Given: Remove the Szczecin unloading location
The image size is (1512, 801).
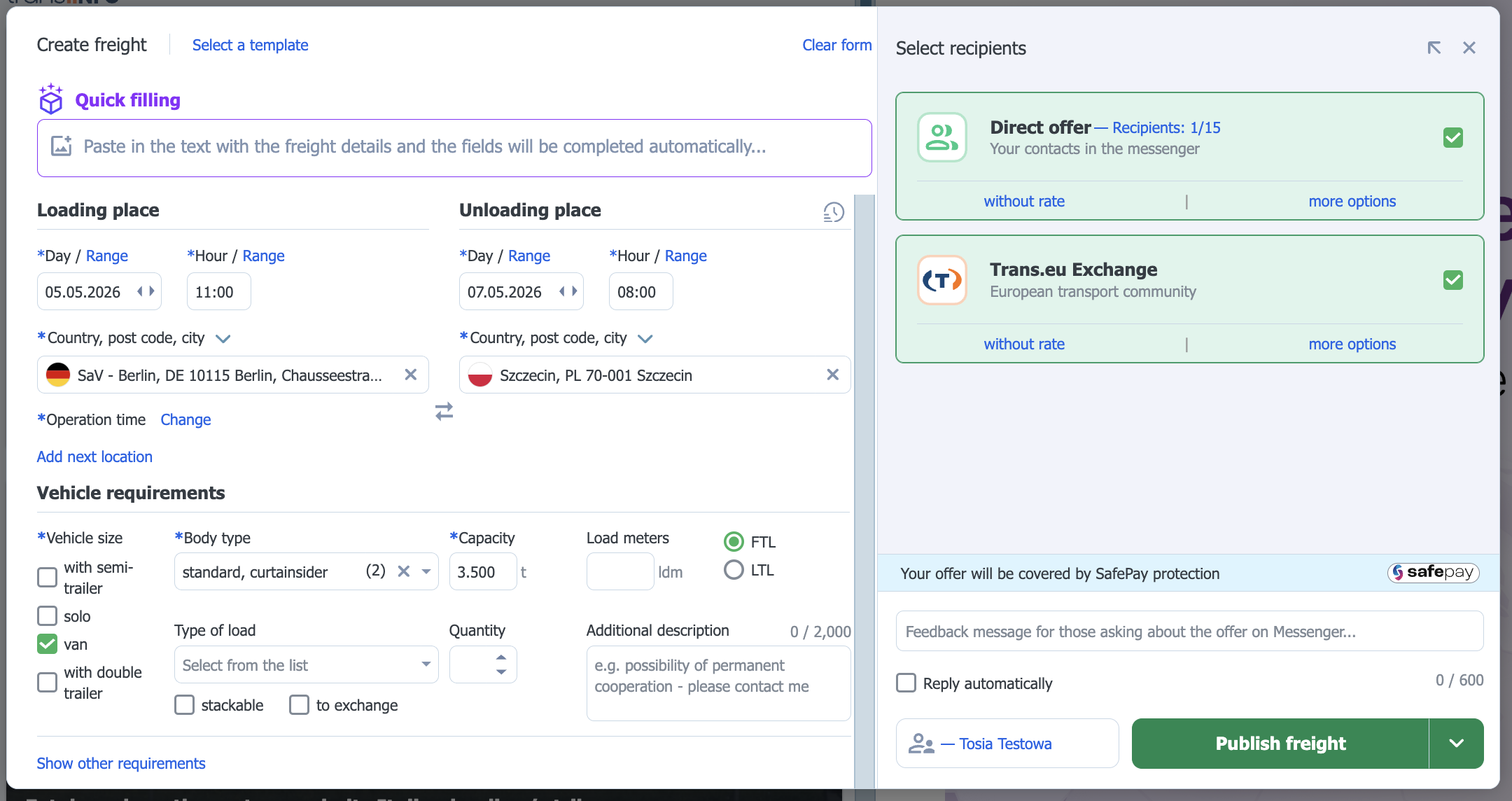Looking at the screenshot, I should pyautogui.click(x=832, y=375).
